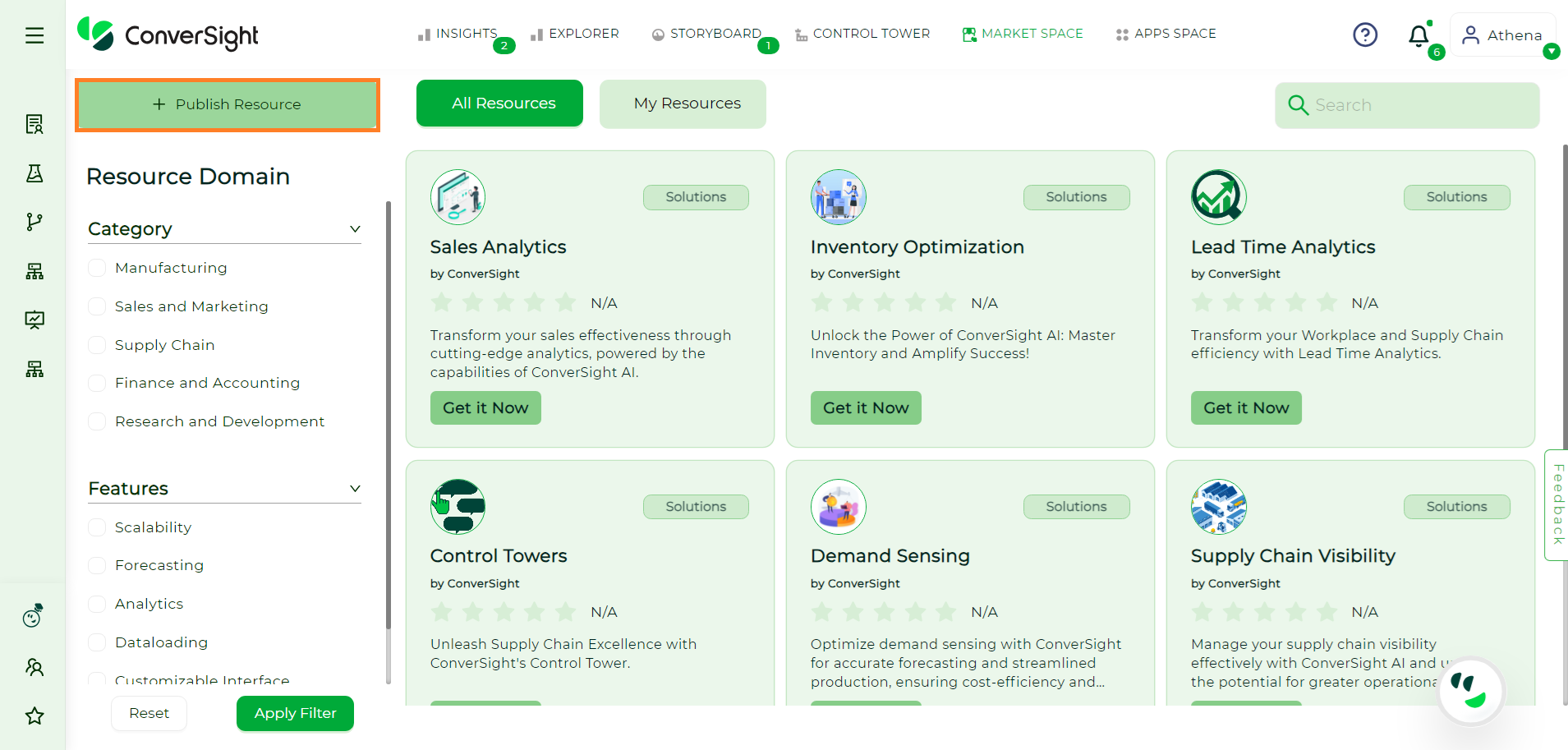The height and width of the screenshot is (750, 1568).
Task: Click the Control Towers card icon
Action: point(458,507)
